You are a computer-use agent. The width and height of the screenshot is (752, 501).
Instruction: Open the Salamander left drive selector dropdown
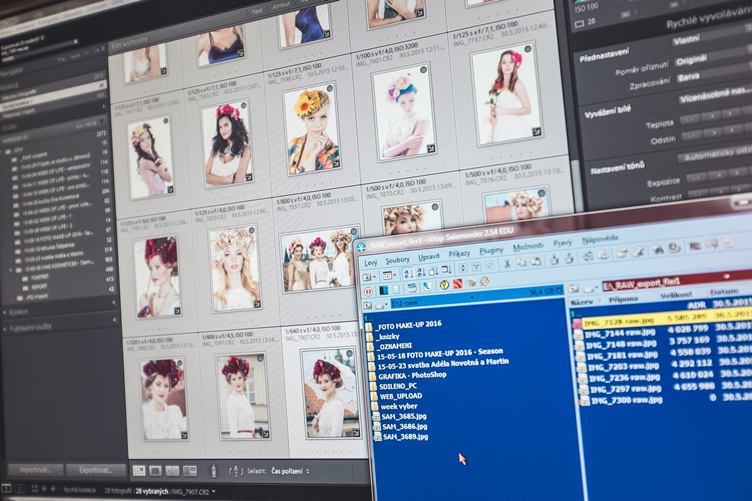(382, 305)
